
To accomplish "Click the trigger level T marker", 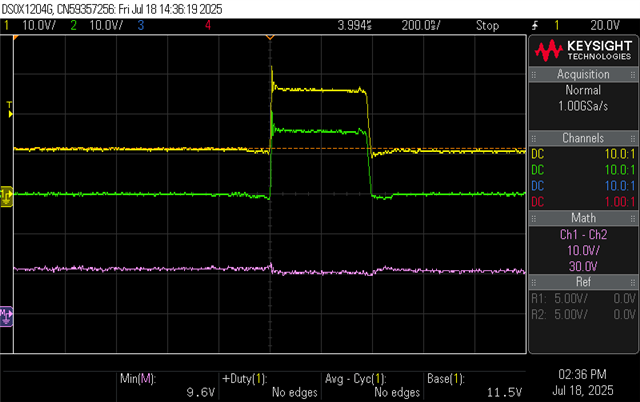I will (x=10, y=110).
